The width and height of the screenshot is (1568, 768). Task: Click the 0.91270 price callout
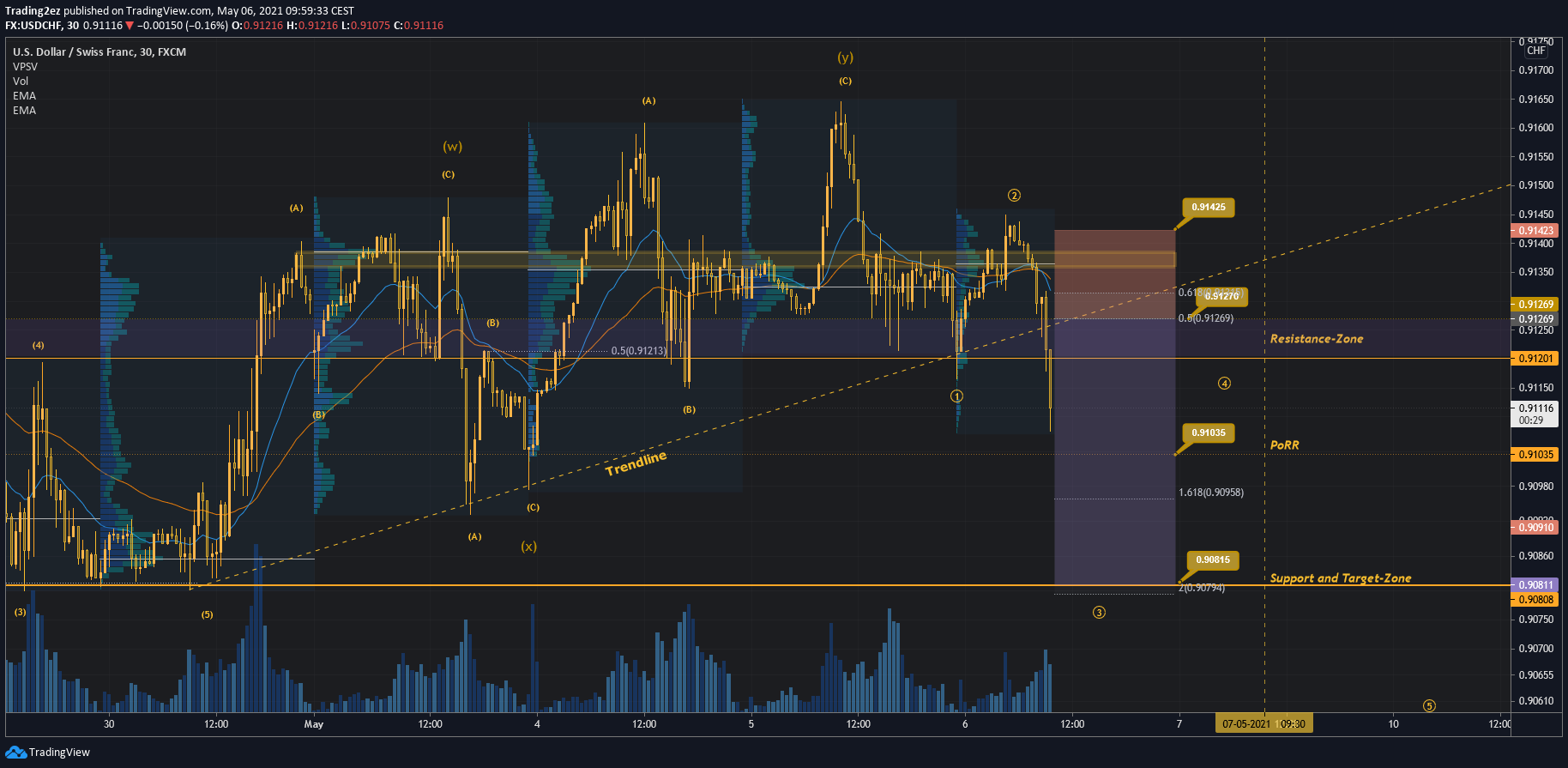[1221, 296]
